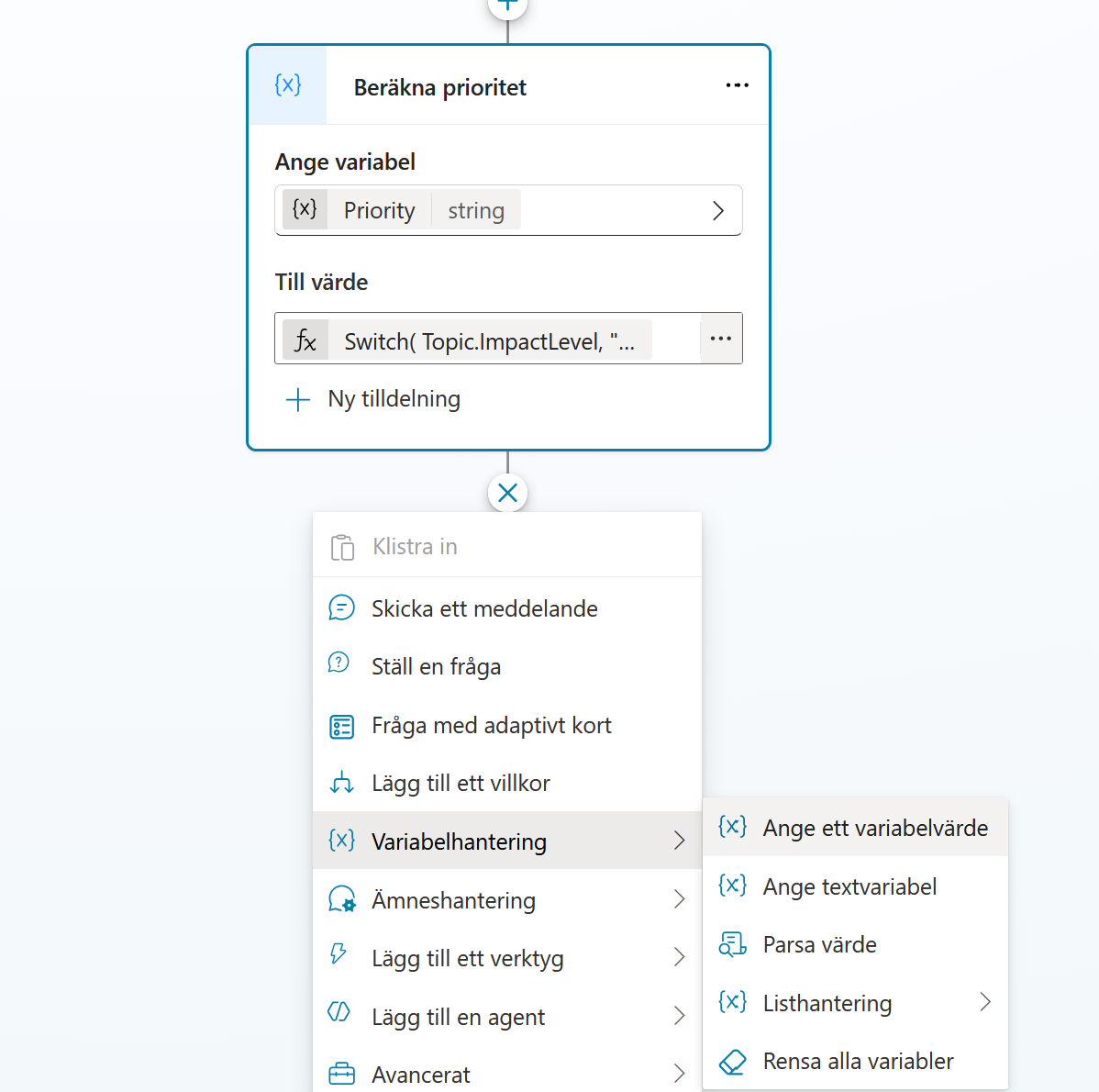Click the Klistra in menu option

506,546
